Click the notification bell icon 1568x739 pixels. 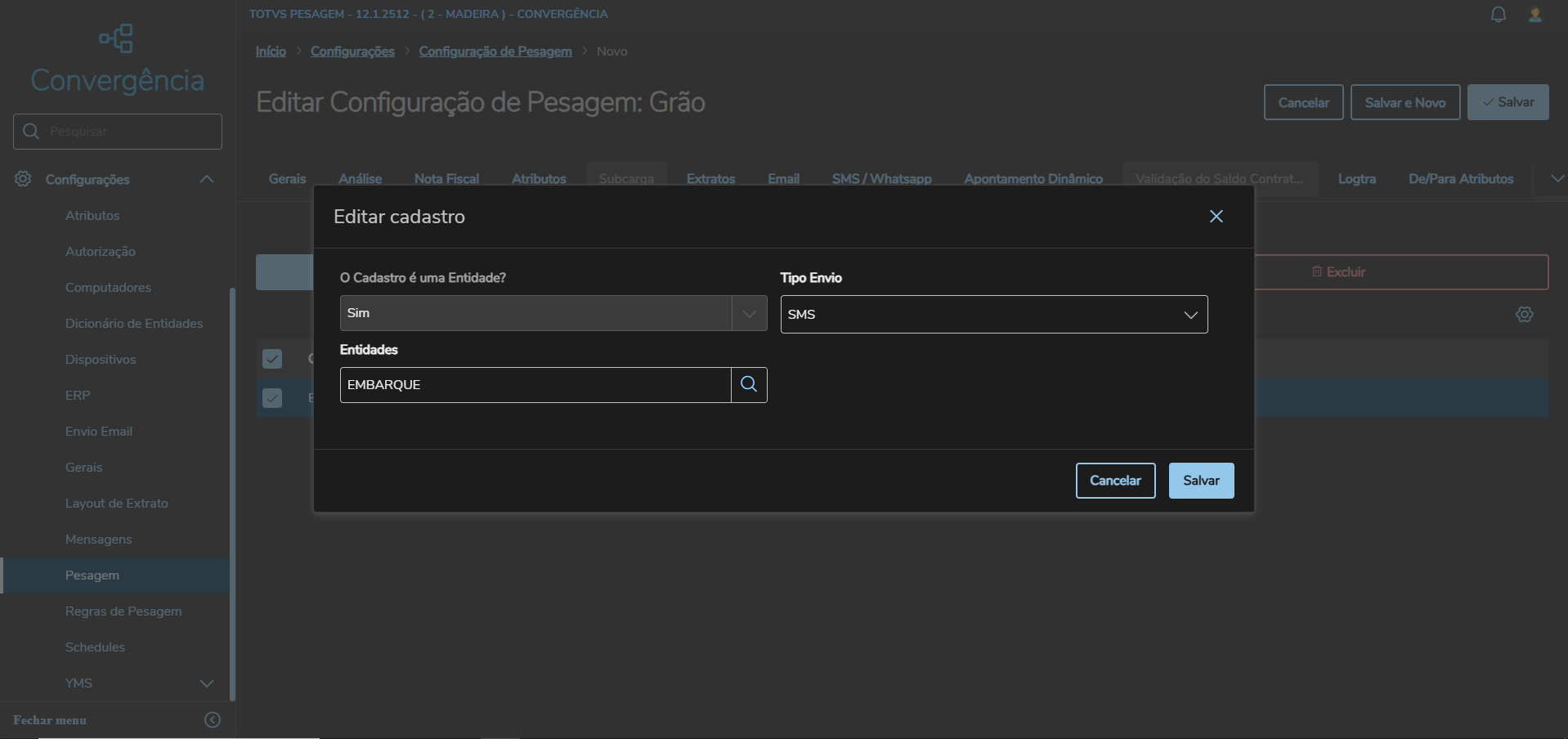(x=1498, y=15)
